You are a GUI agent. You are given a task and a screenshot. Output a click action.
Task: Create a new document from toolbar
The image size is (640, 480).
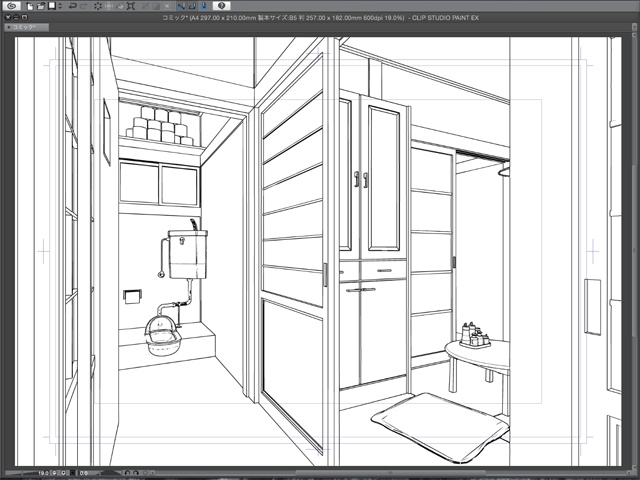[30, 6]
